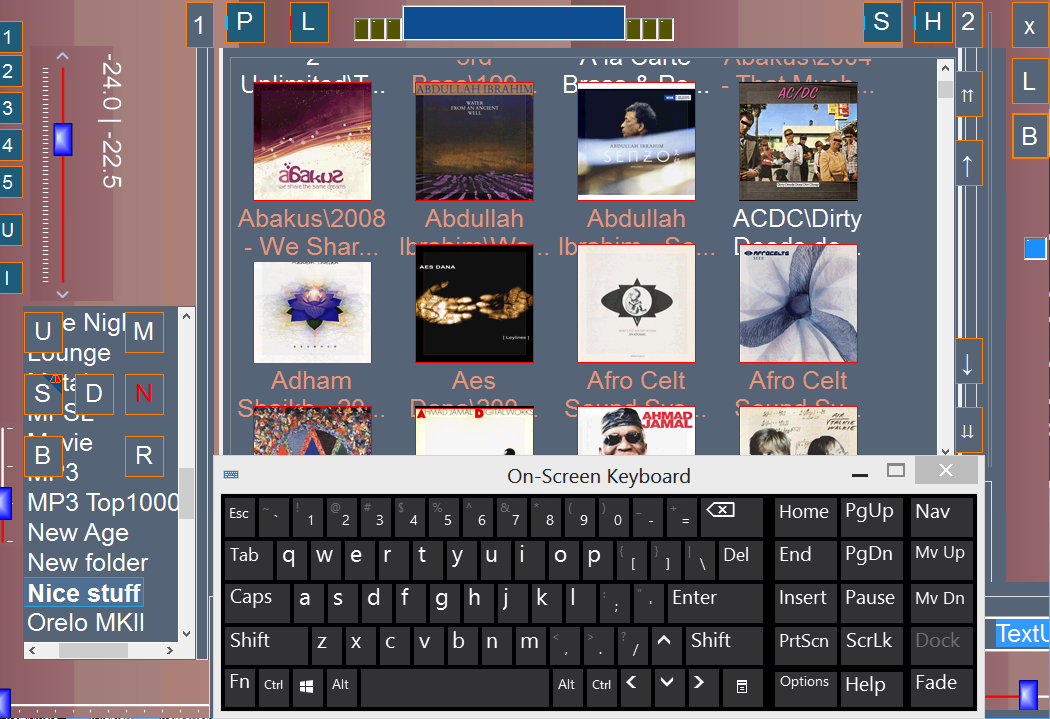This screenshot has width=1050, height=719.
Task: Click the folder list's scroll down arrow
Action: click(x=187, y=633)
